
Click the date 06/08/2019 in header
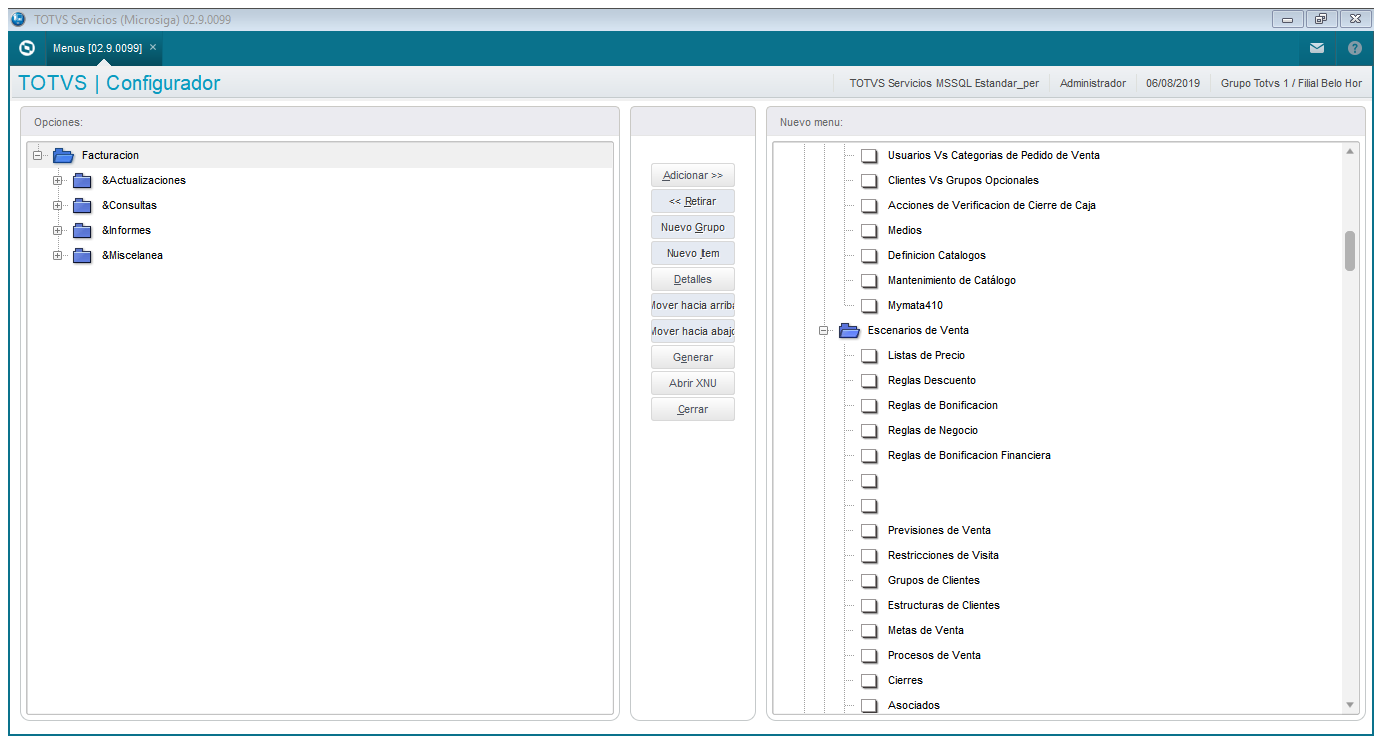click(1173, 83)
